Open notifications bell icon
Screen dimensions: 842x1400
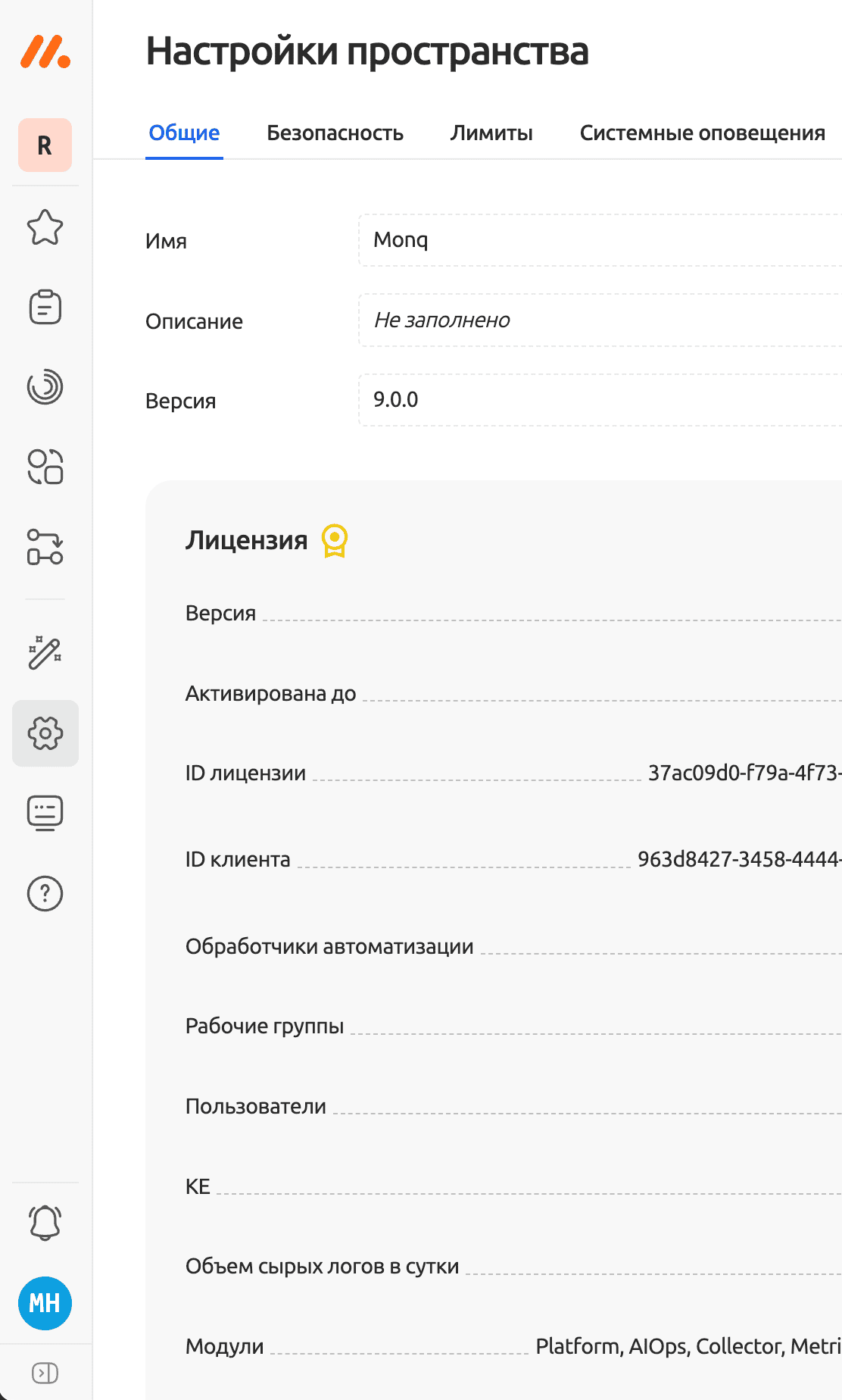45,1223
